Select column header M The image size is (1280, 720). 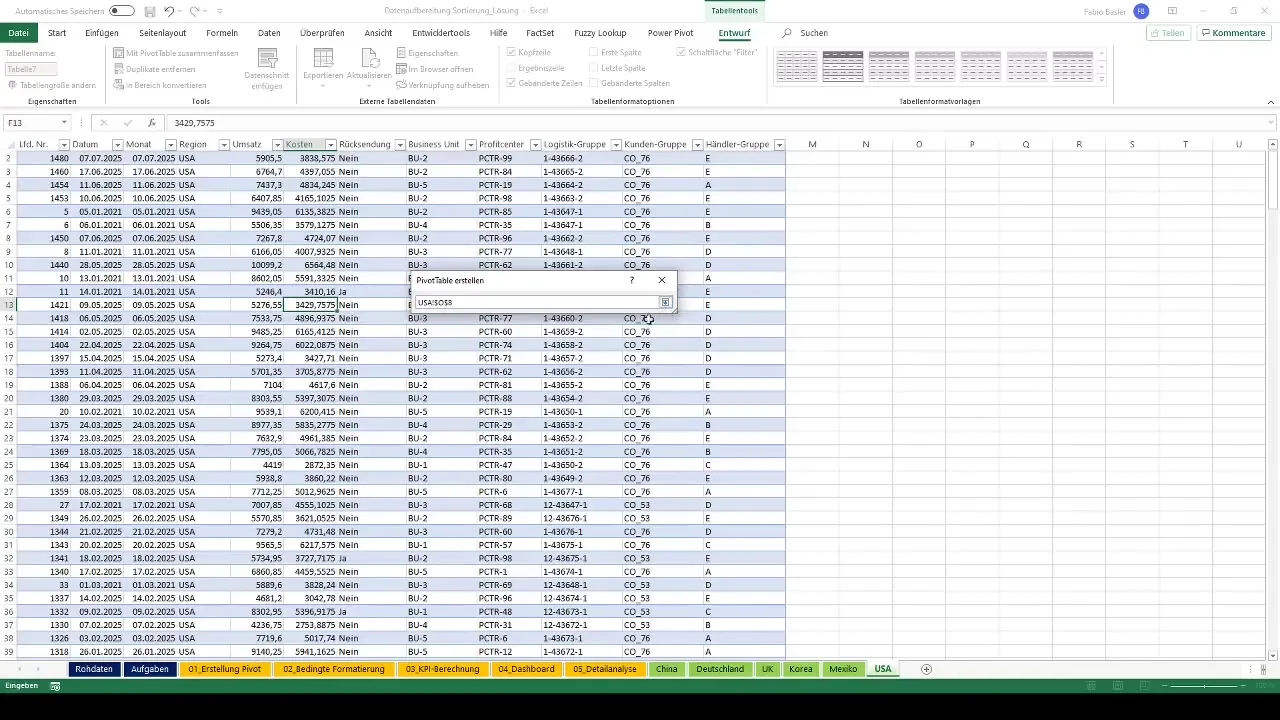[x=812, y=145]
